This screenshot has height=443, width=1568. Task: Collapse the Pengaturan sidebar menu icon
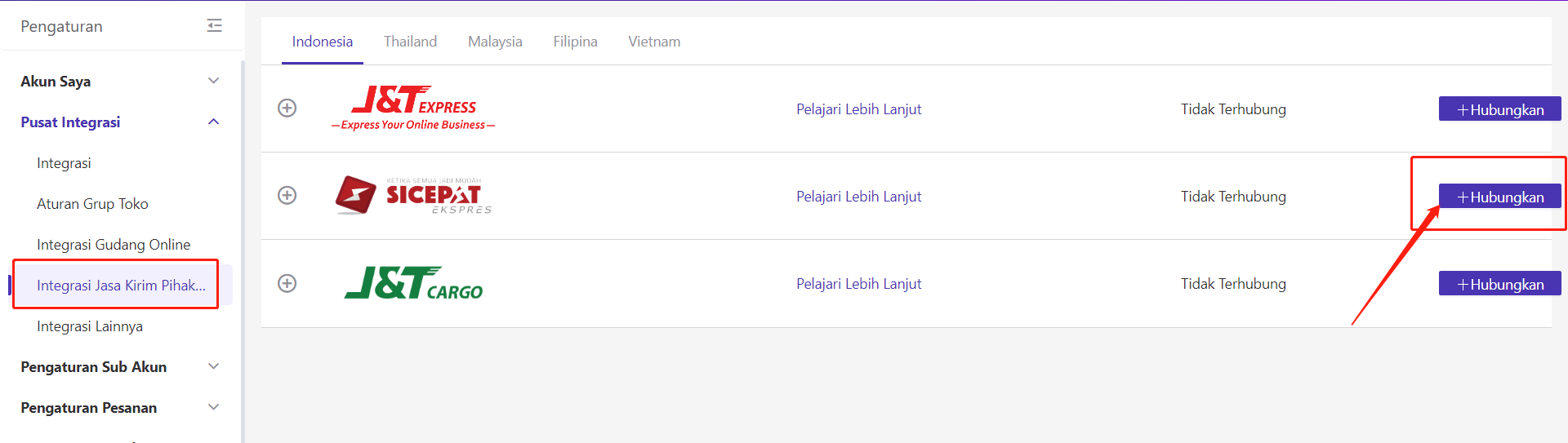(215, 26)
